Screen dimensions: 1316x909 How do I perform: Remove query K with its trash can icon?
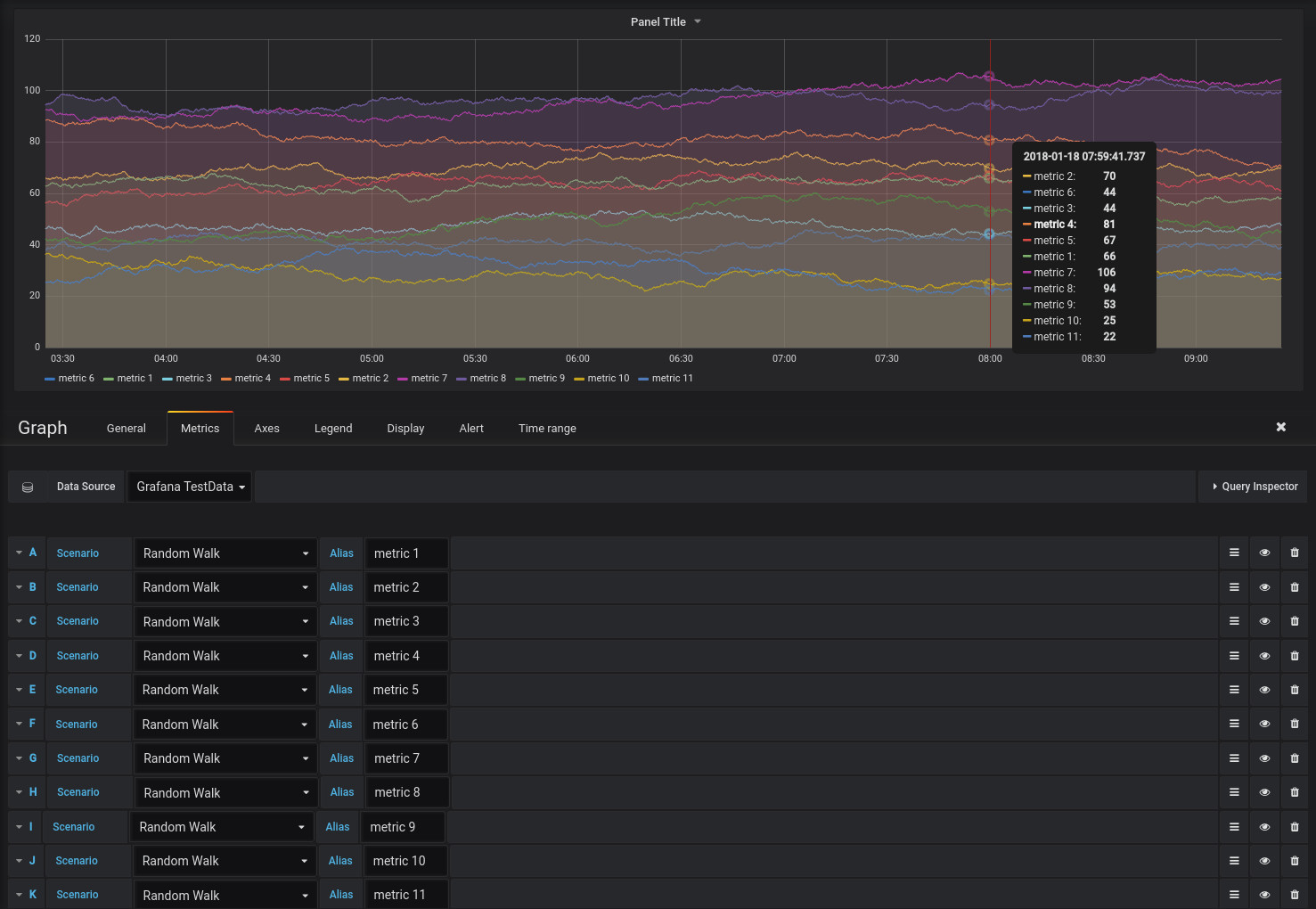pos(1295,894)
